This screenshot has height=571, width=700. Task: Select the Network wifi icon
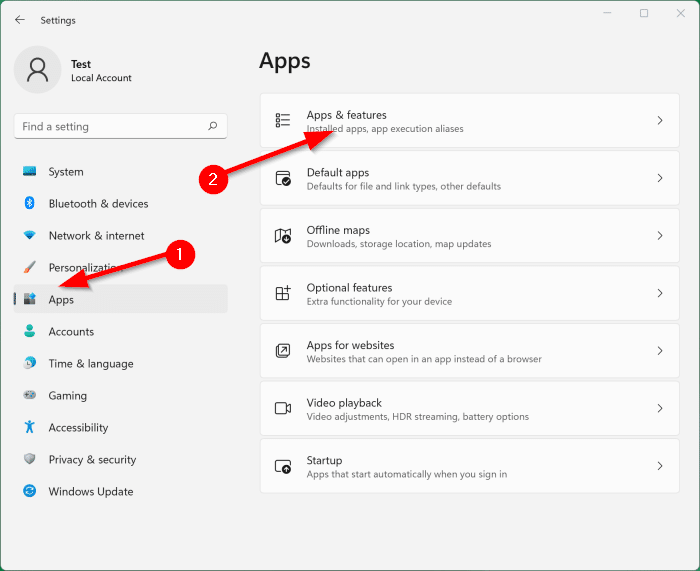[x=29, y=235]
